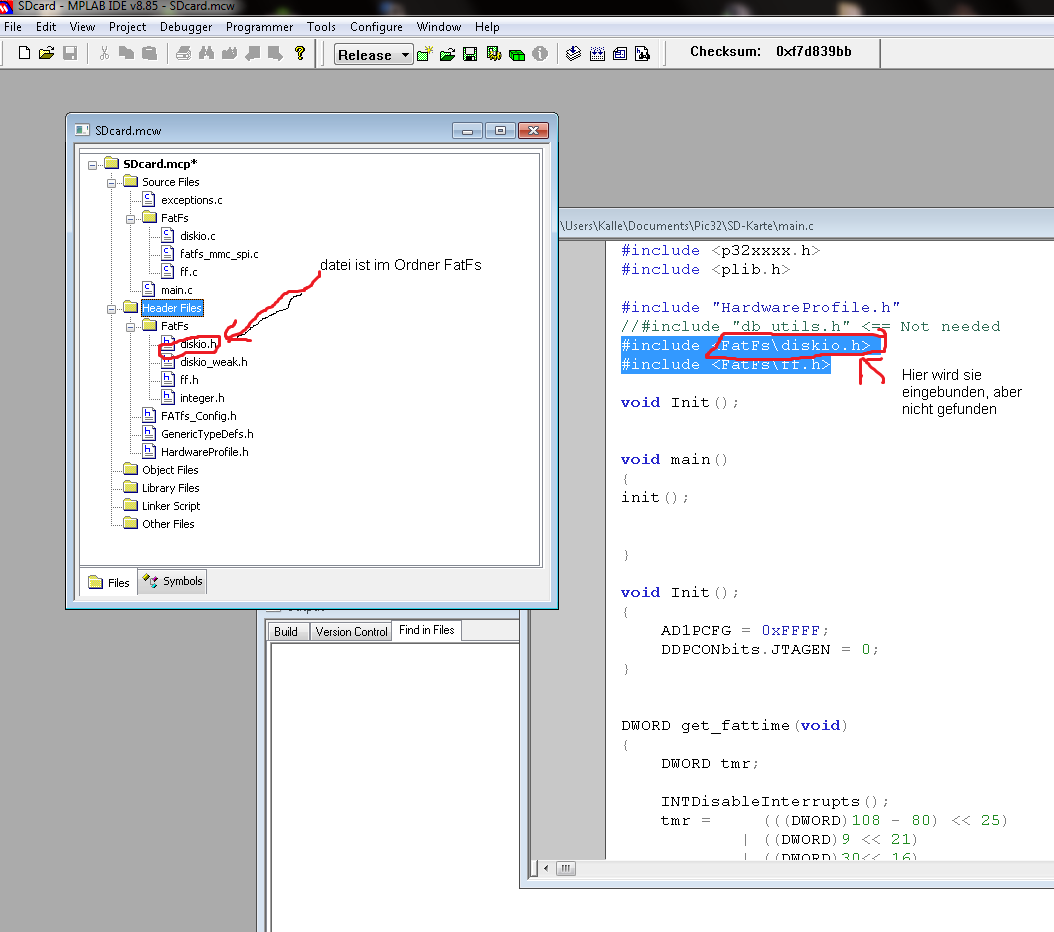Select HardwareProfile.h in Header Files
Image resolution: width=1054 pixels, height=932 pixels.
(x=204, y=452)
